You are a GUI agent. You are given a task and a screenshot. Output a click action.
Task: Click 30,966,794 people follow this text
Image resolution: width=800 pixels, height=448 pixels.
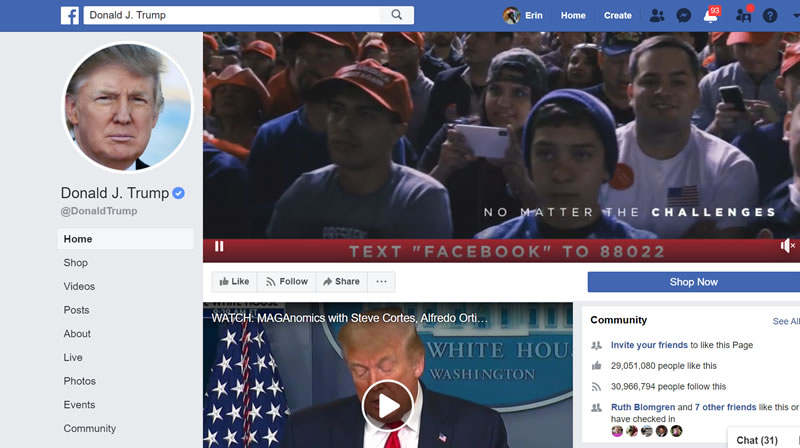pyautogui.click(x=668, y=387)
